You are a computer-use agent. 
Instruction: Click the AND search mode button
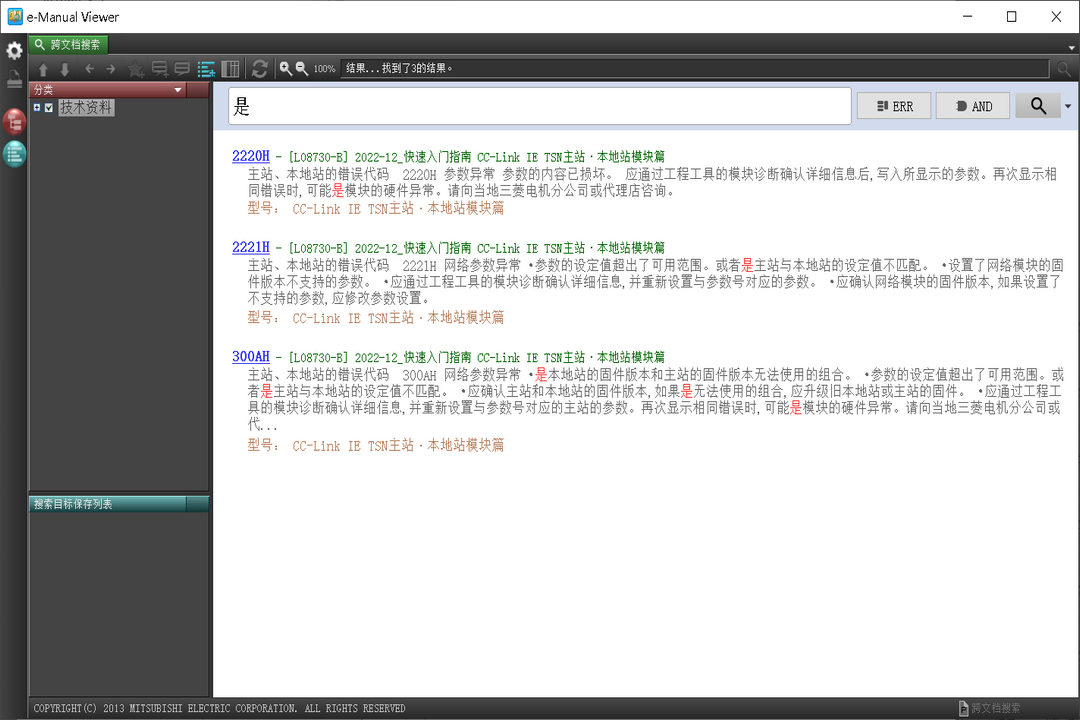coord(971,105)
